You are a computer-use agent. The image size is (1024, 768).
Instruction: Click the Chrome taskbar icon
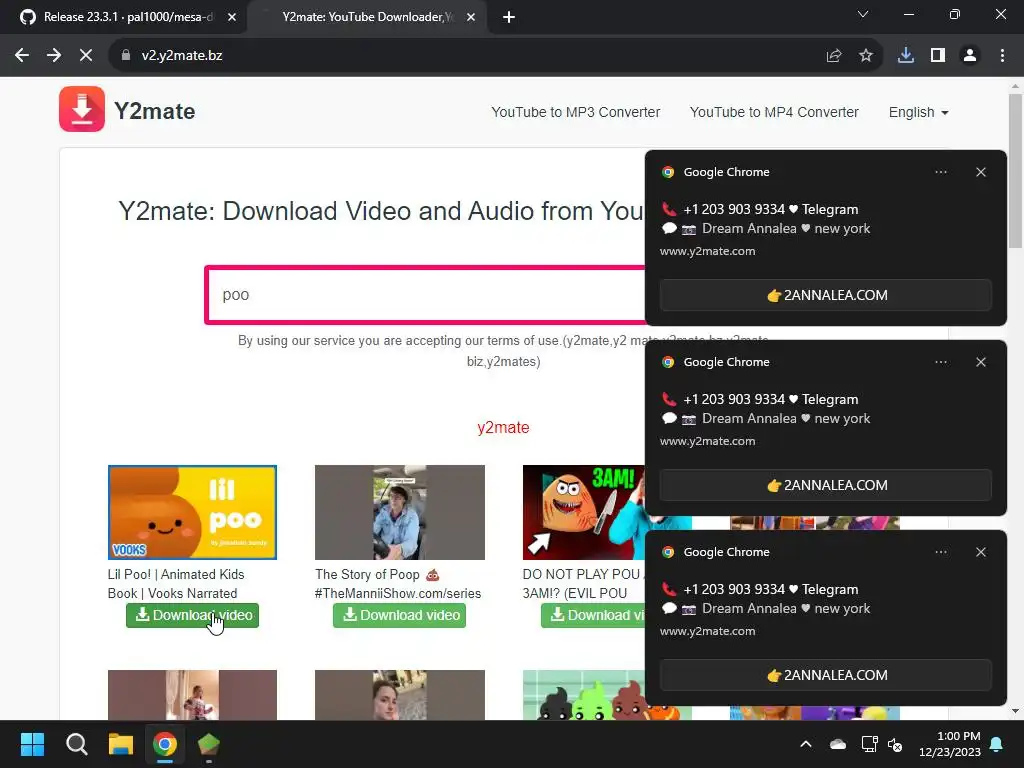pyautogui.click(x=165, y=744)
